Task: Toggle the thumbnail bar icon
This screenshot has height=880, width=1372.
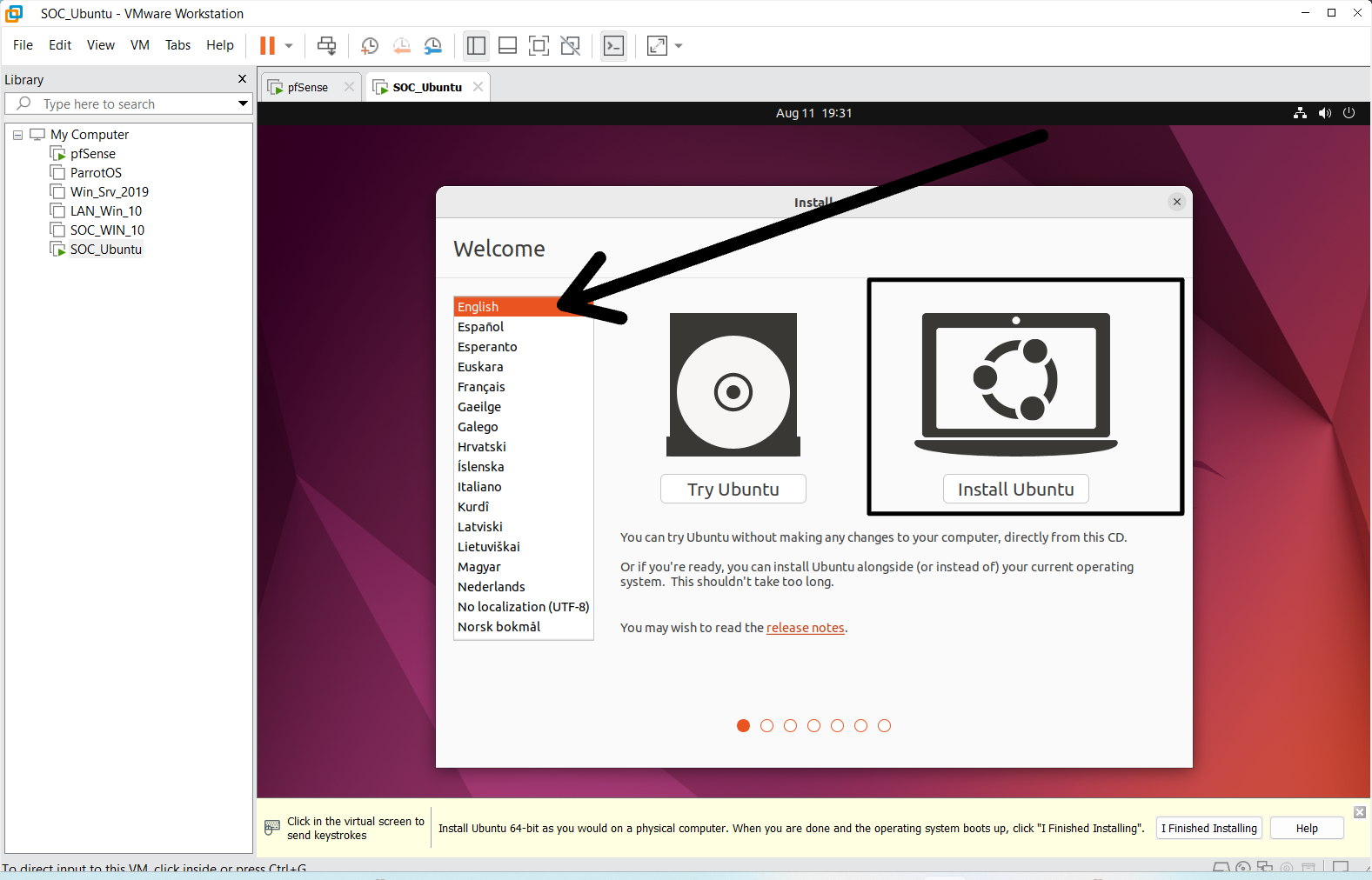Action: (507, 45)
